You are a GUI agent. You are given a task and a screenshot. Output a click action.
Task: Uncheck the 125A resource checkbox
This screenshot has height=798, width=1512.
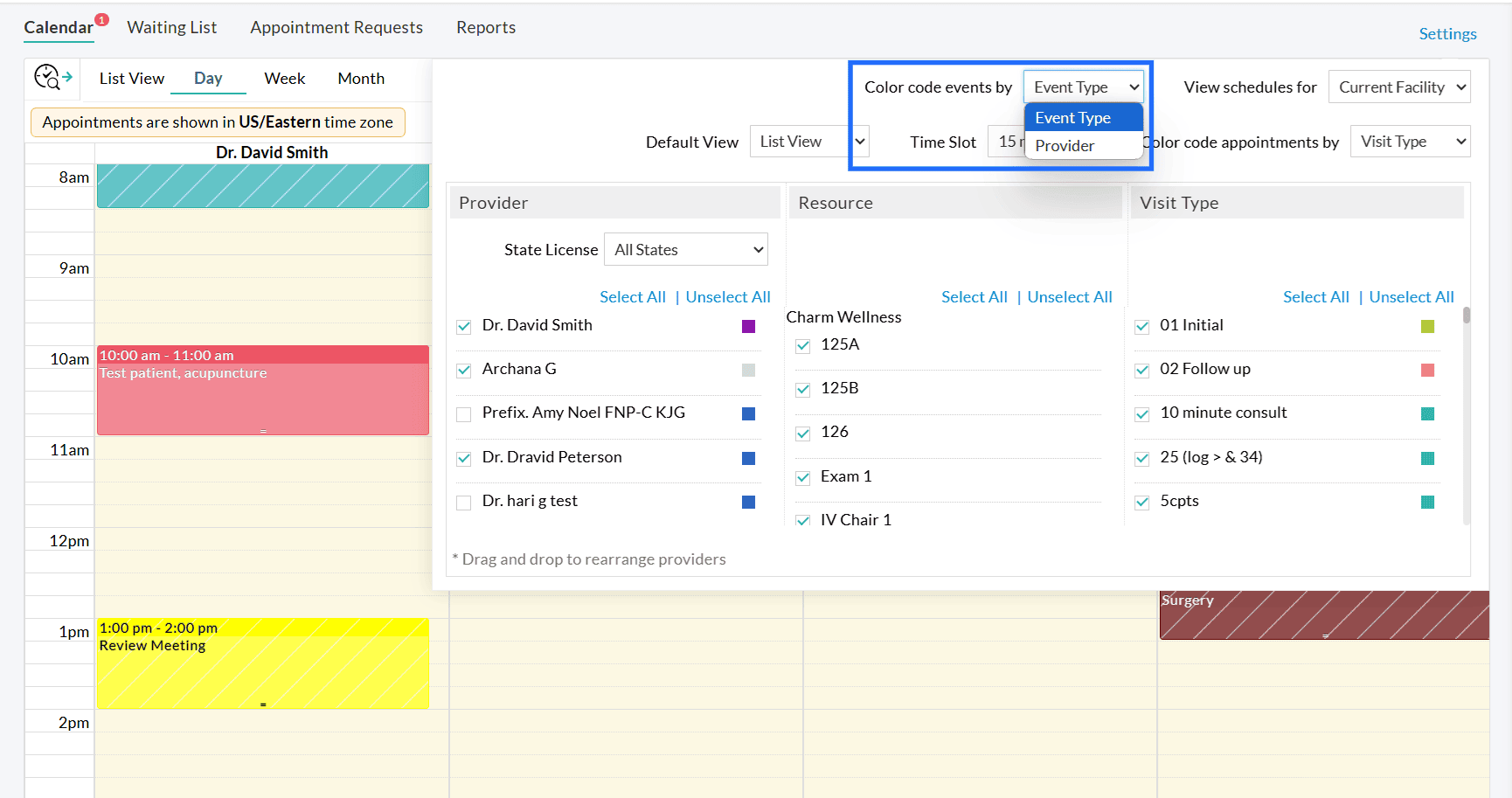(802, 346)
